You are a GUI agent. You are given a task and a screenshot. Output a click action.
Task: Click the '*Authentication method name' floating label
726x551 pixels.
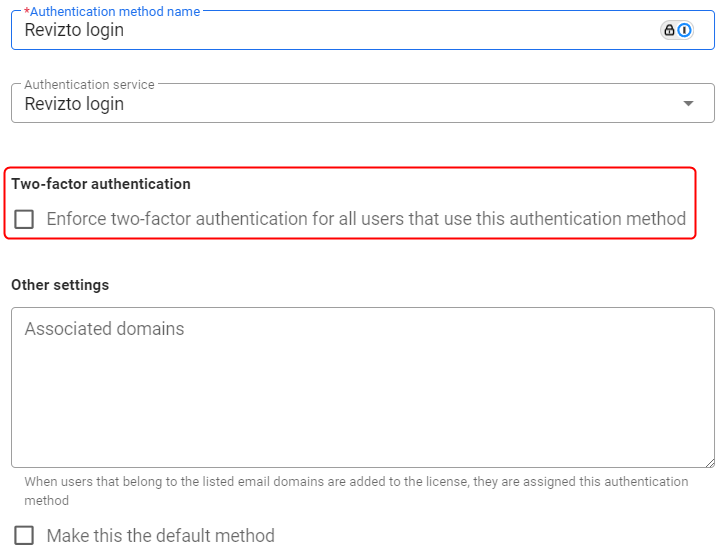point(111,11)
